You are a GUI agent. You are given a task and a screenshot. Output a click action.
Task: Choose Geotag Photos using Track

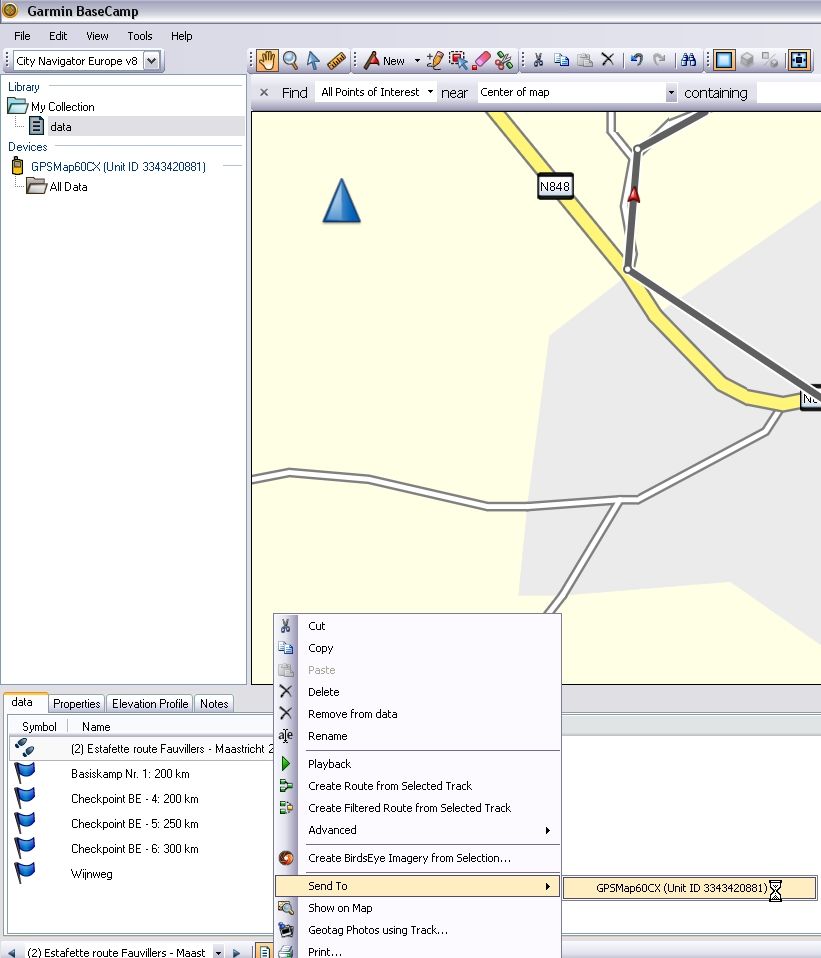point(417,931)
